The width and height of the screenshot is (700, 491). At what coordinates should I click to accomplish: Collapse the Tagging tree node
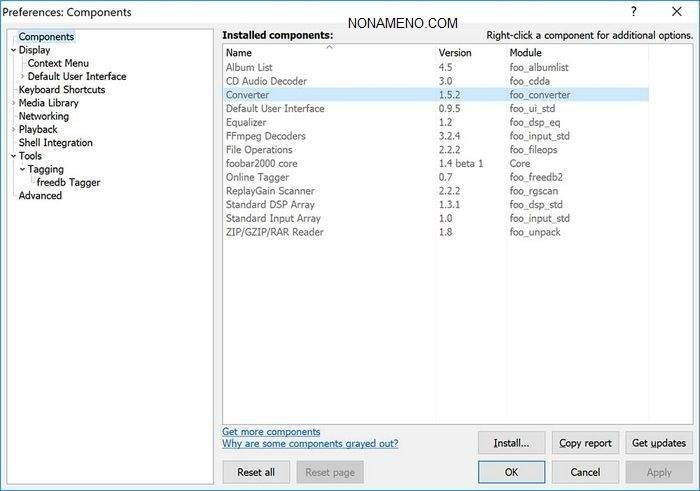(22, 169)
